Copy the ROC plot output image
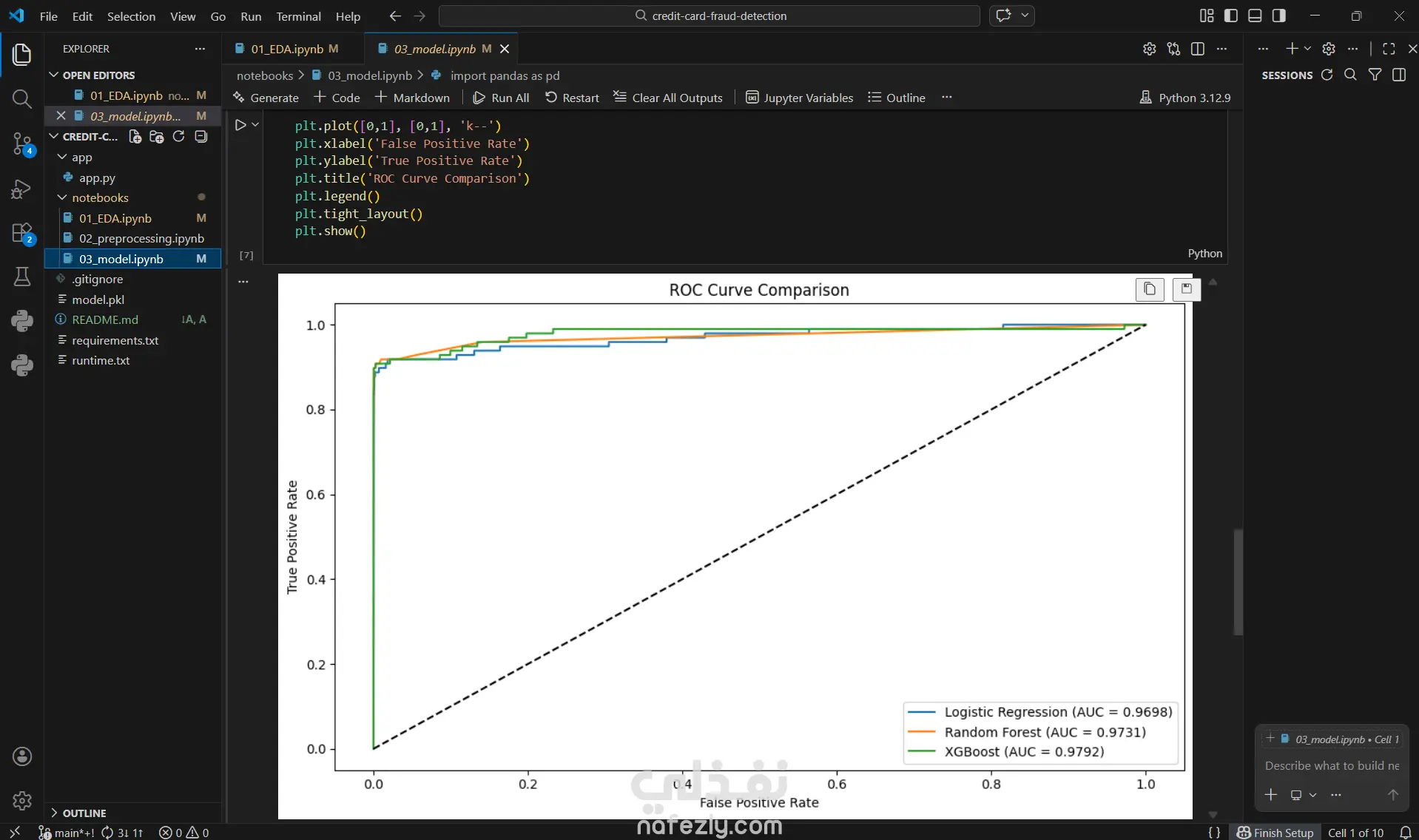 tap(1149, 289)
